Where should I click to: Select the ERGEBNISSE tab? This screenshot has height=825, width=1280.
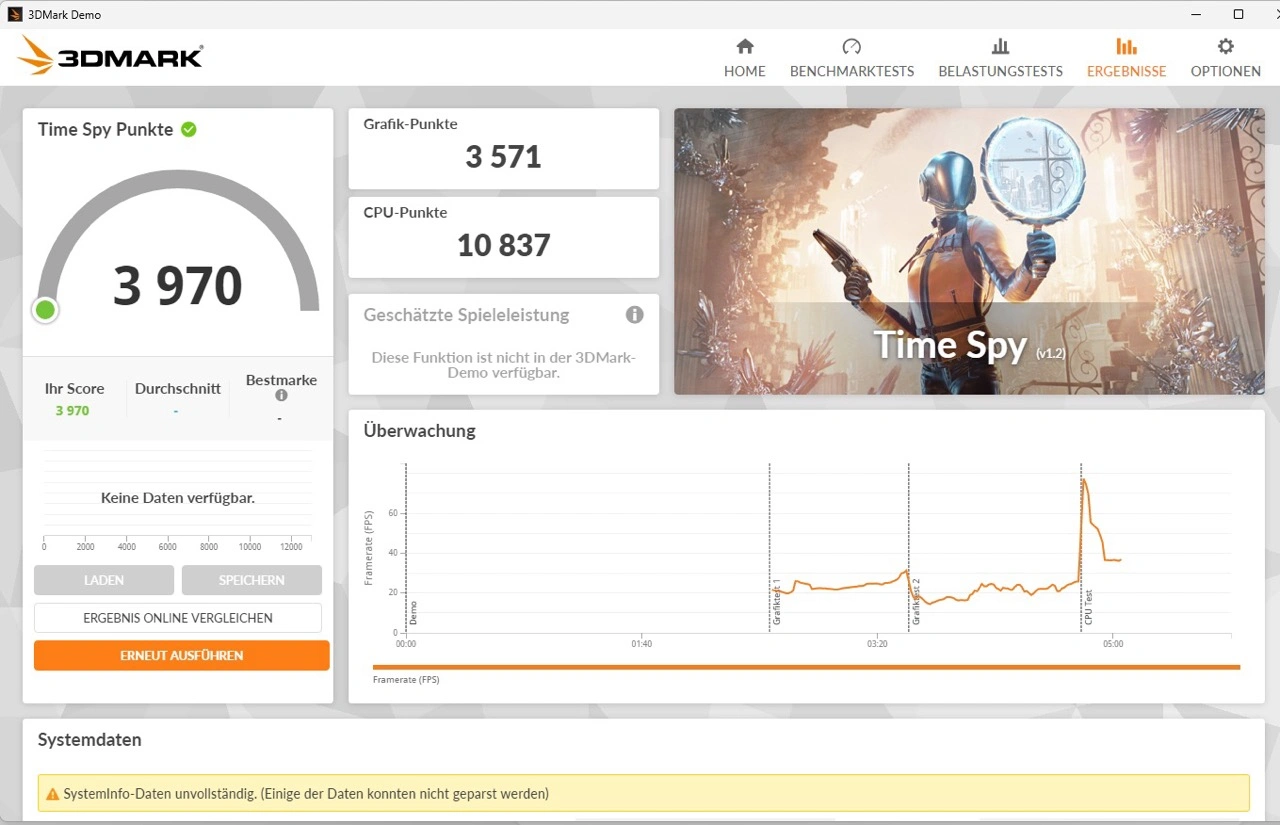[1126, 58]
